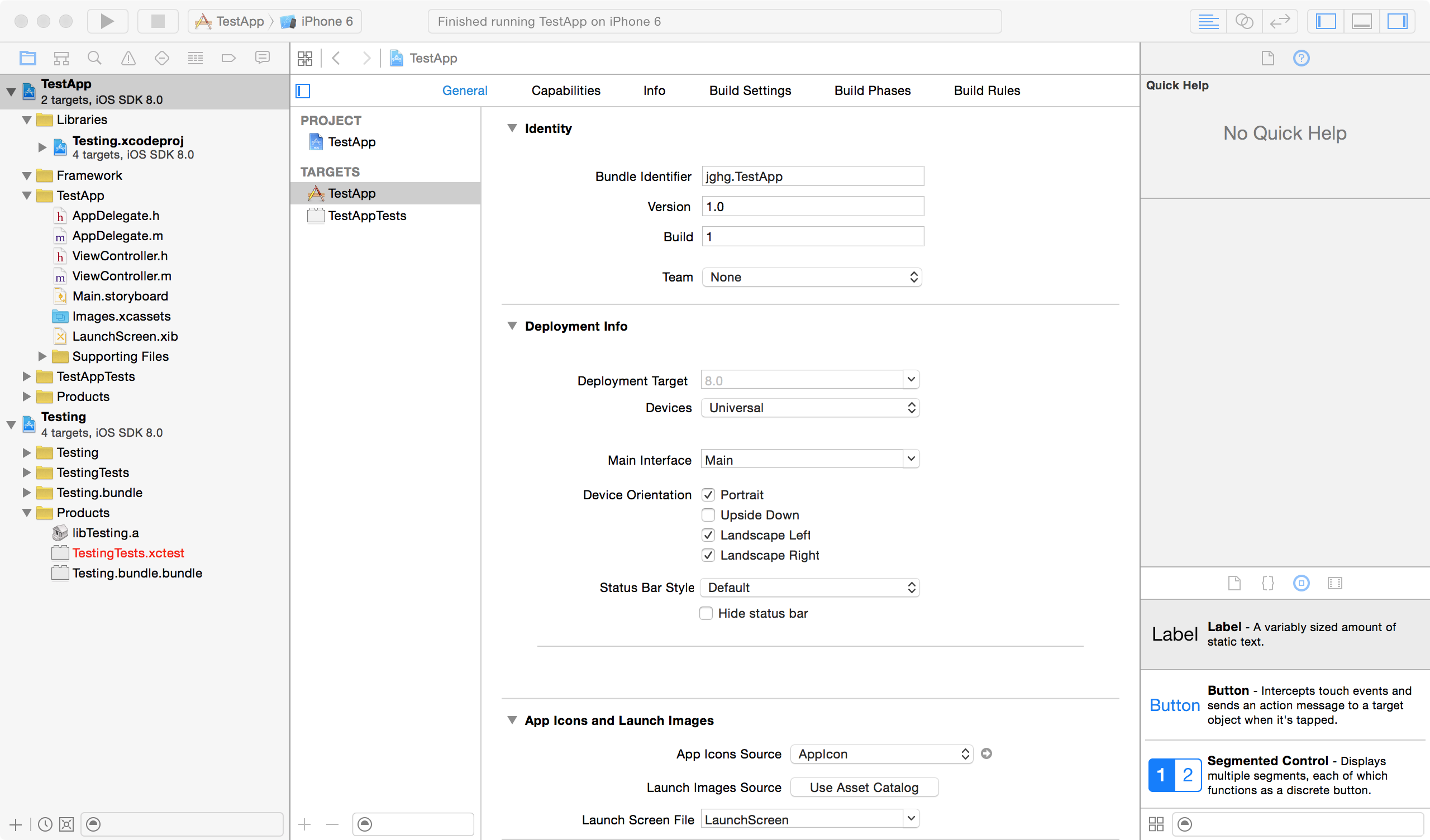
Task: Switch to the Build Settings tab
Action: tap(750, 91)
